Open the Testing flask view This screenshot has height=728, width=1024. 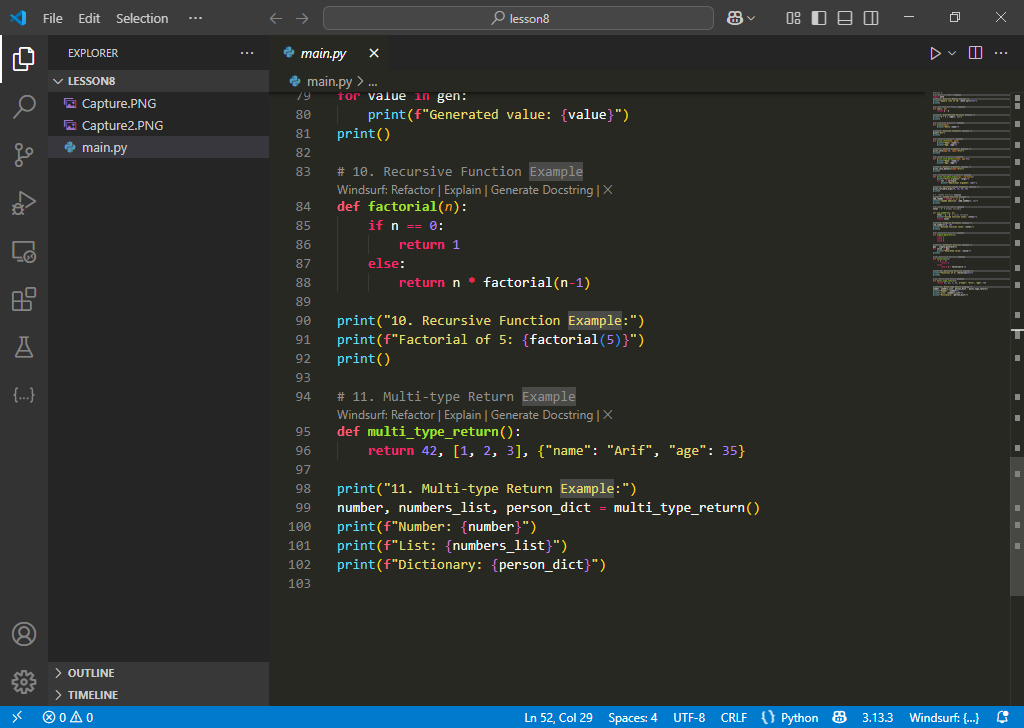click(x=24, y=347)
